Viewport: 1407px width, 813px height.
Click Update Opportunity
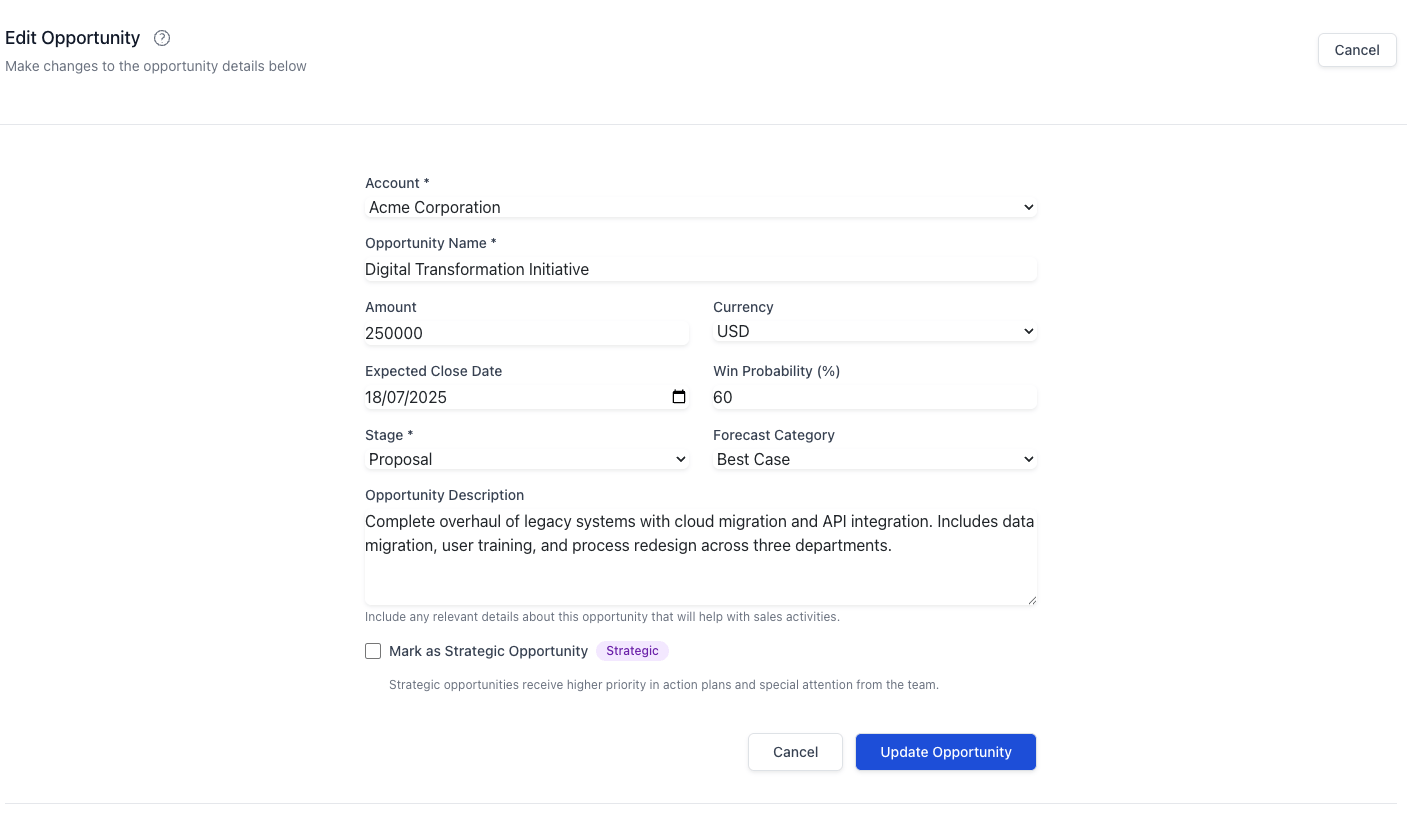tap(946, 752)
